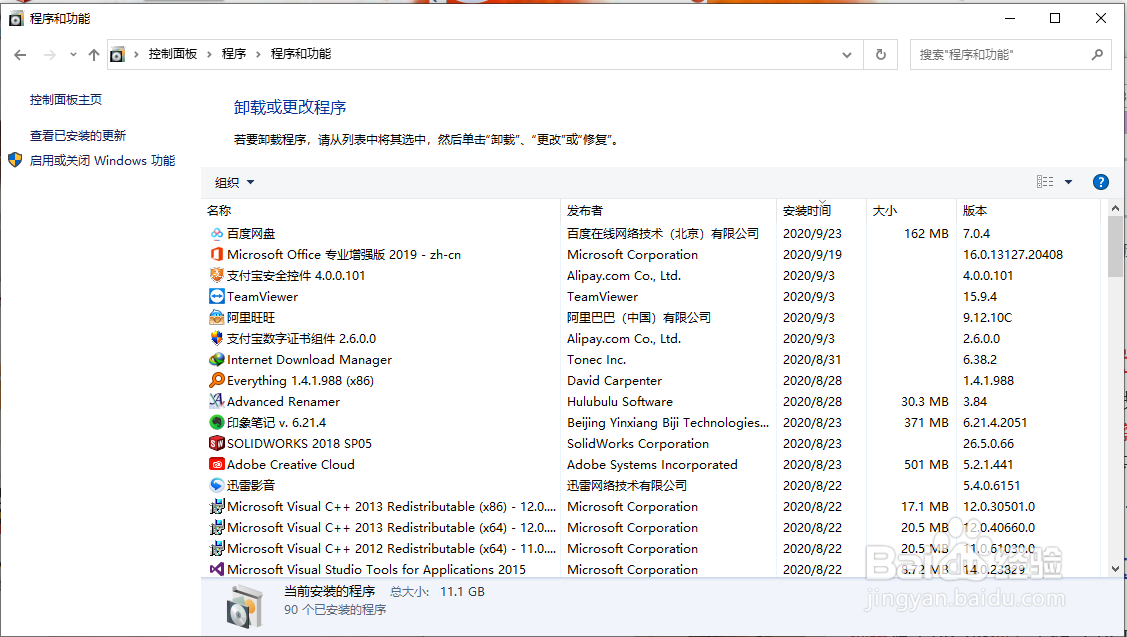The image size is (1127, 637).
Task: Click the Visual C++ 2012 x64 icon
Action: point(216,548)
